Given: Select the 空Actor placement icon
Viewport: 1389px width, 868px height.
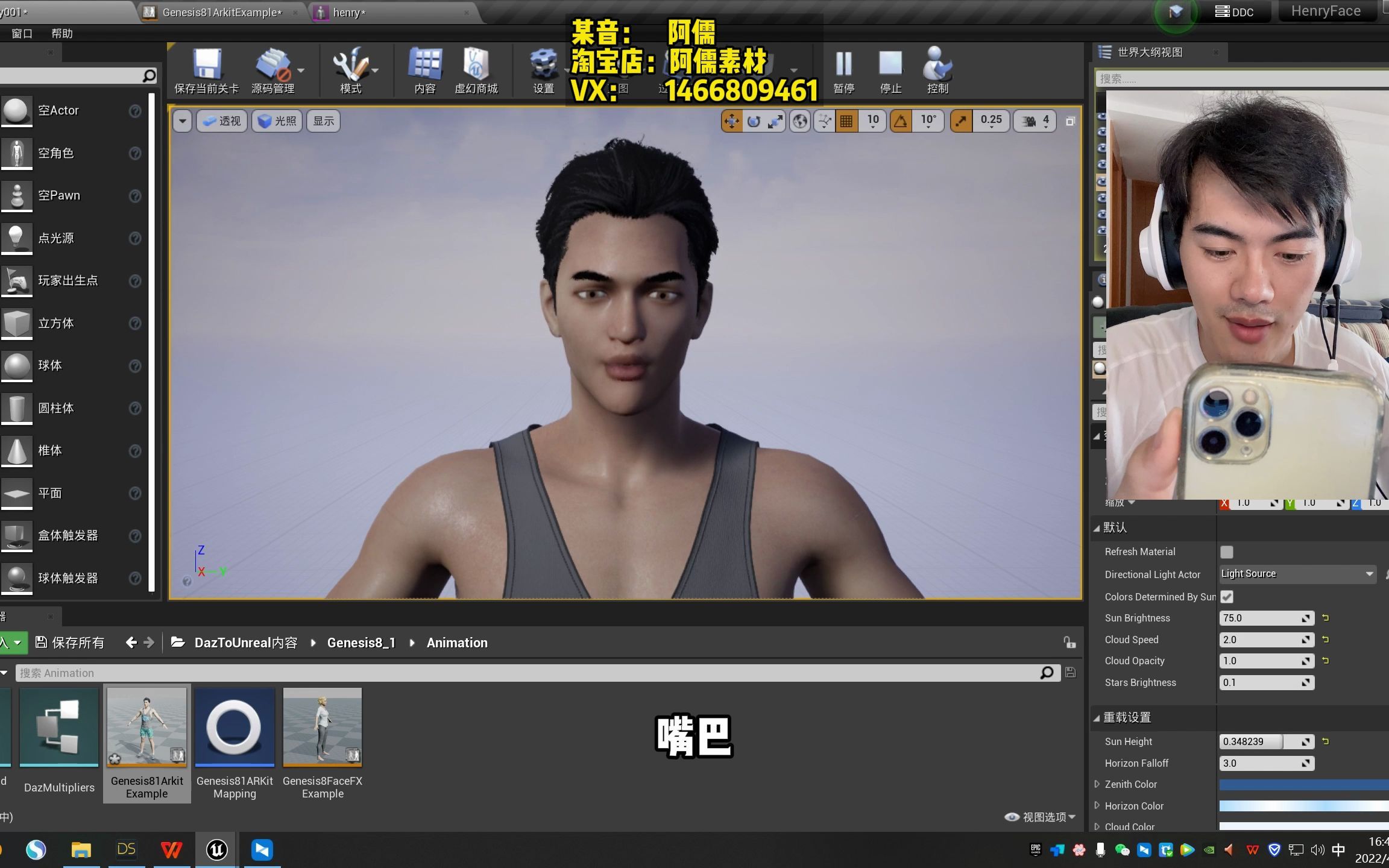Looking at the screenshot, I should pyautogui.click(x=16, y=110).
